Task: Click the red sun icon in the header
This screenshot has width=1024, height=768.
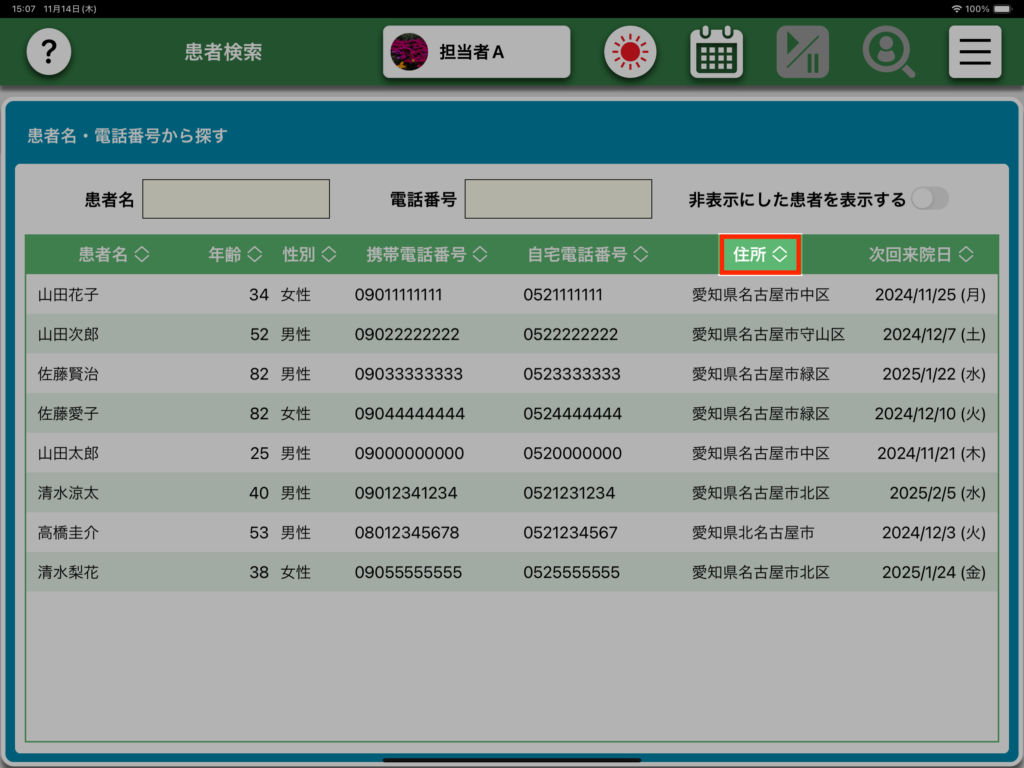Action: coord(629,52)
